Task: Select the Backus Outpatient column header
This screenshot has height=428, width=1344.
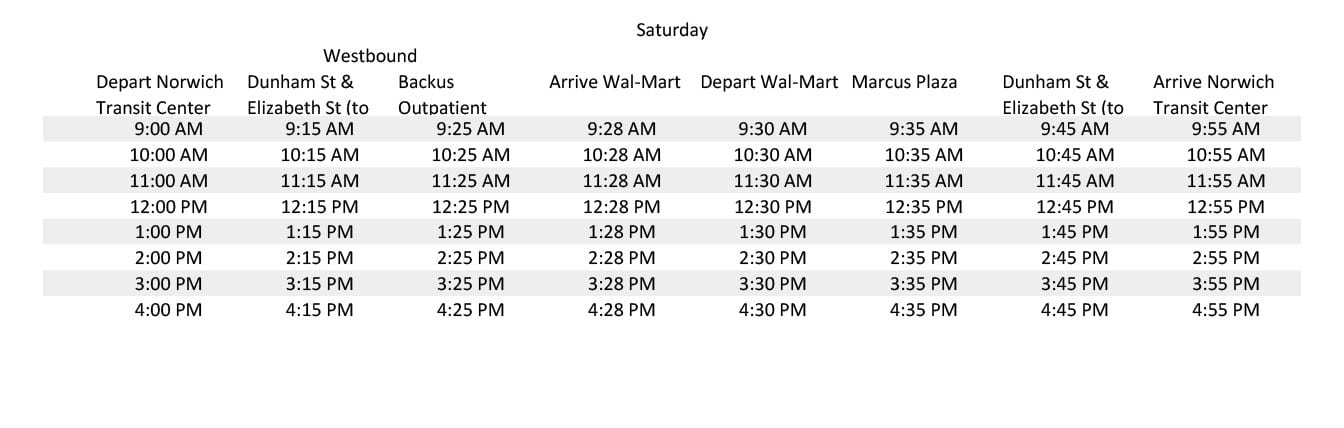Action: point(442,95)
